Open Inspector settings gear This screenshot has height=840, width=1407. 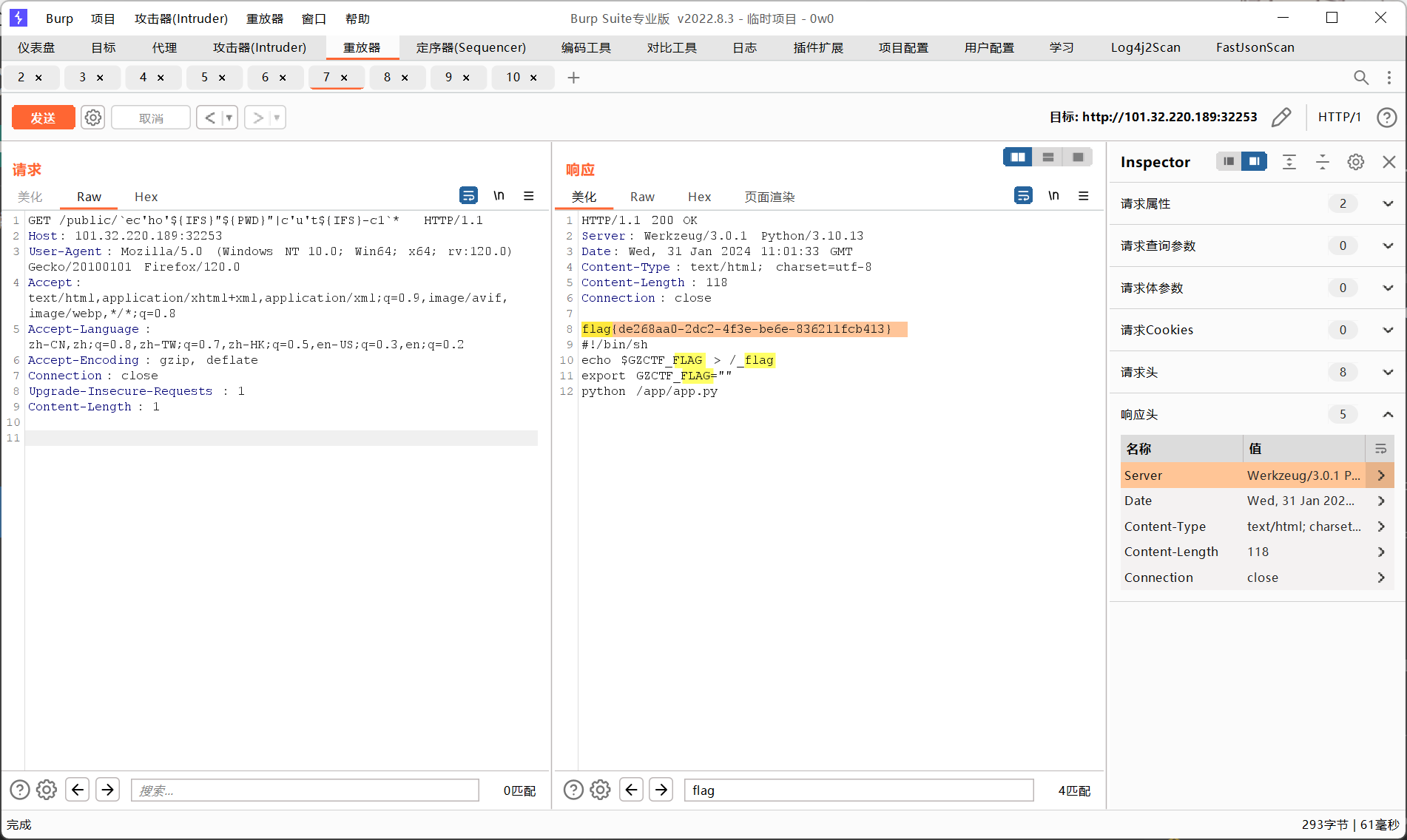point(1356,161)
